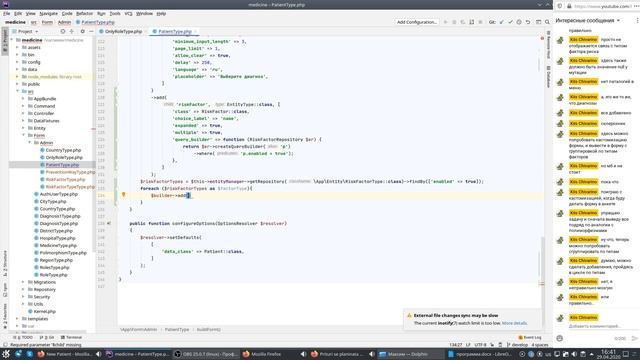Click the buildForm() breadcrumb below the editor

pyautogui.click(x=209, y=329)
